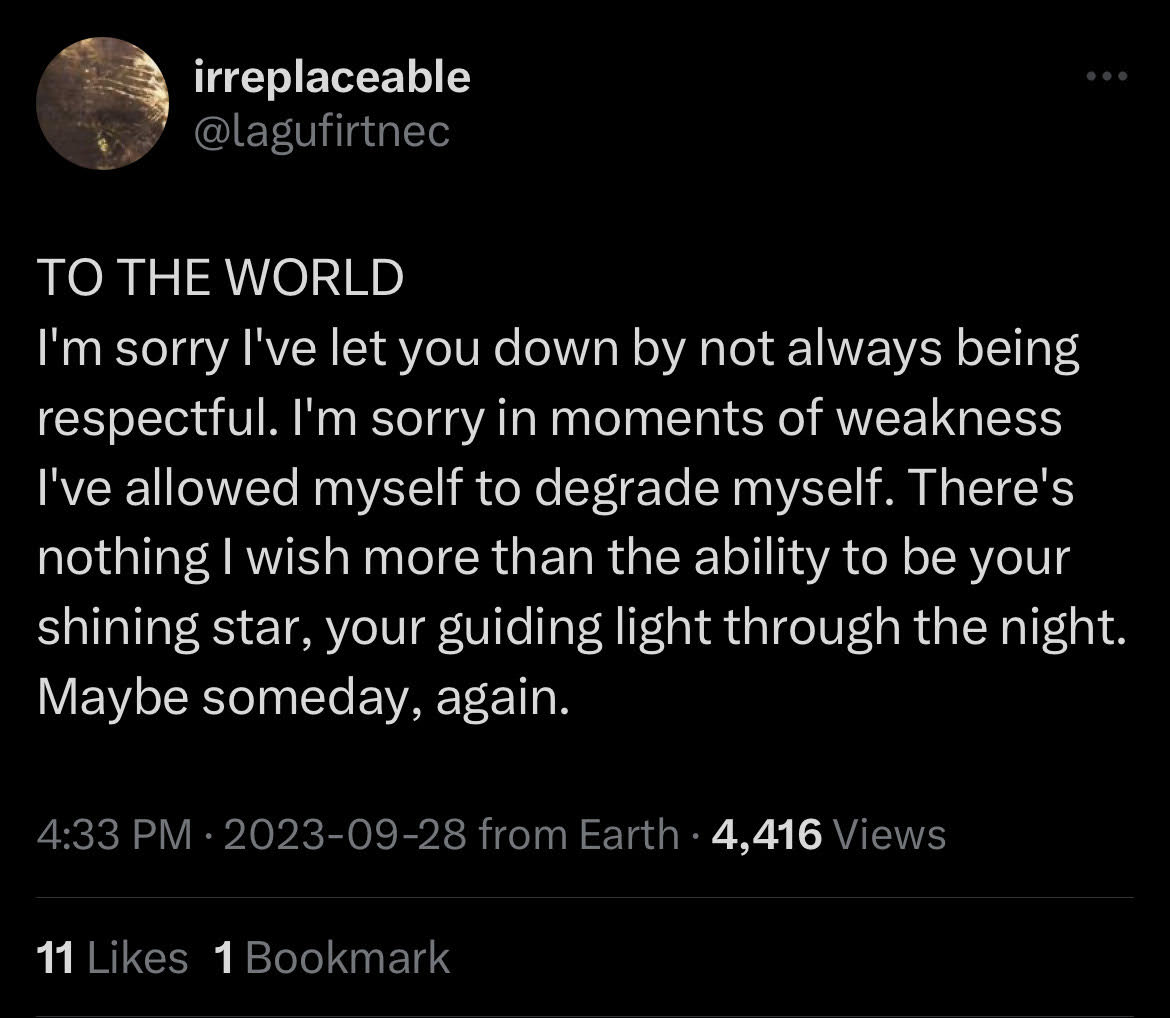
Task: Click the 4,416 view count number
Action: [x=767, y=834]
